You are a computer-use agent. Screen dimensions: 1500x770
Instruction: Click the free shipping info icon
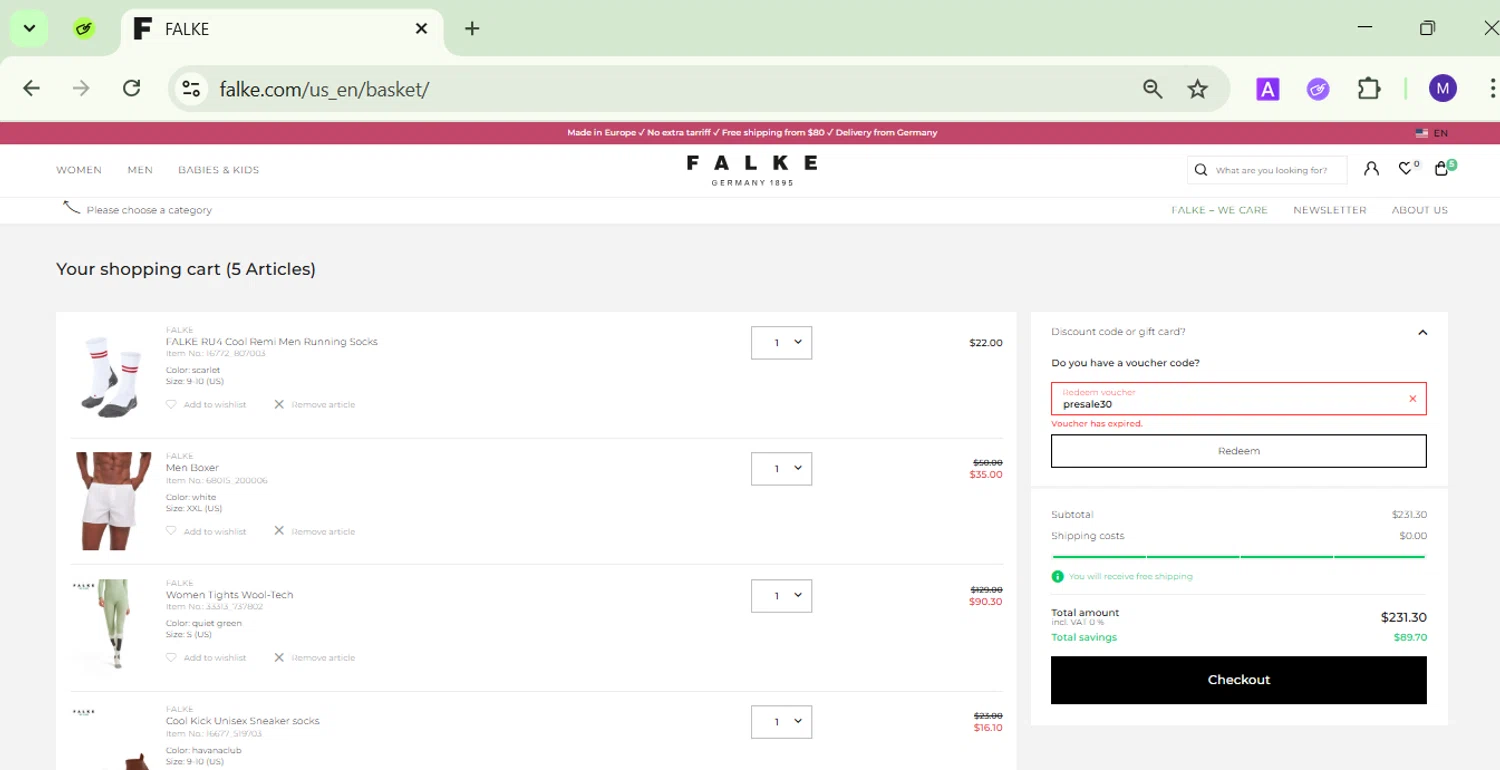1058,577
